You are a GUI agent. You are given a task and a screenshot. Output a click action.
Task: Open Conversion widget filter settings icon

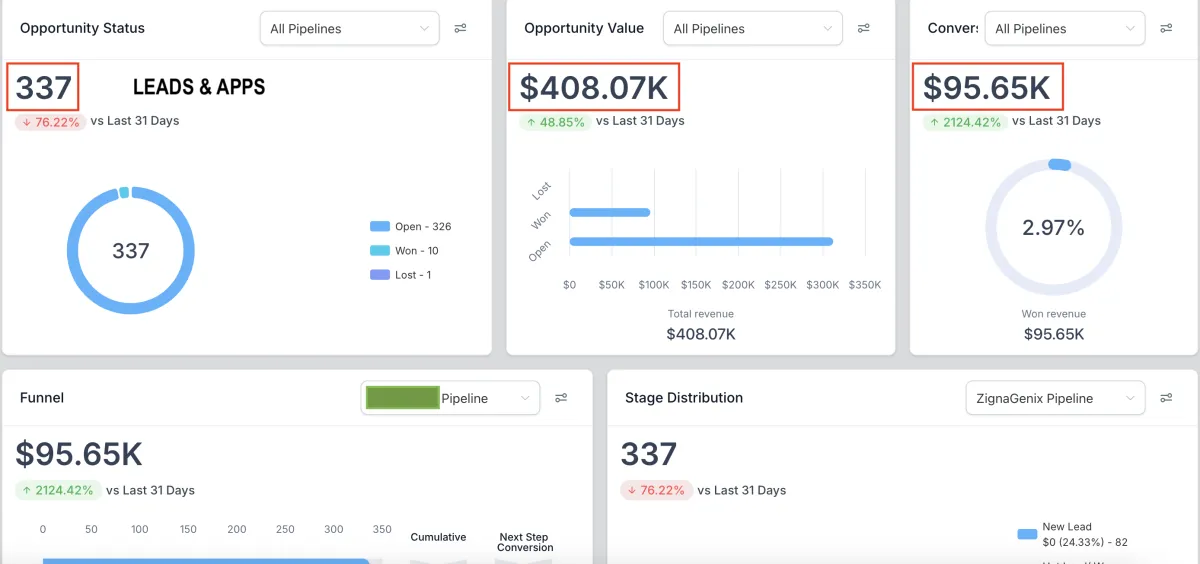[x=1166, y=28]
